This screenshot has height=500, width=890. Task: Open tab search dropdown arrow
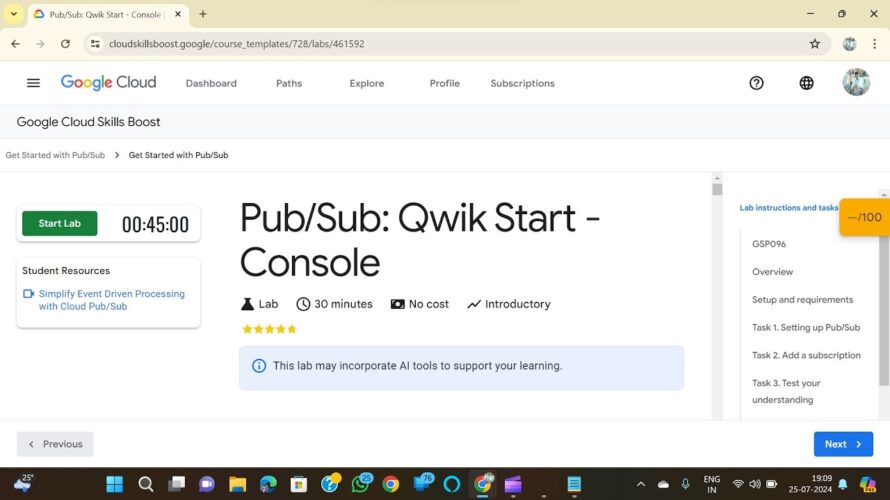click(14, 14)
